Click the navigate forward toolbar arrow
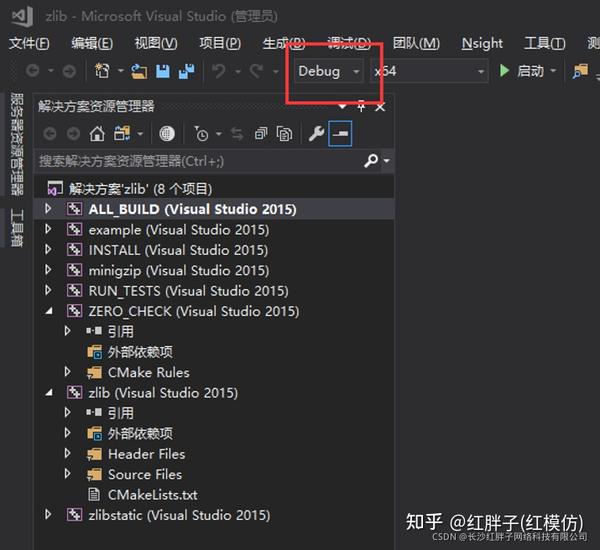This screenshot has height=550, width=600. point(69,71)
